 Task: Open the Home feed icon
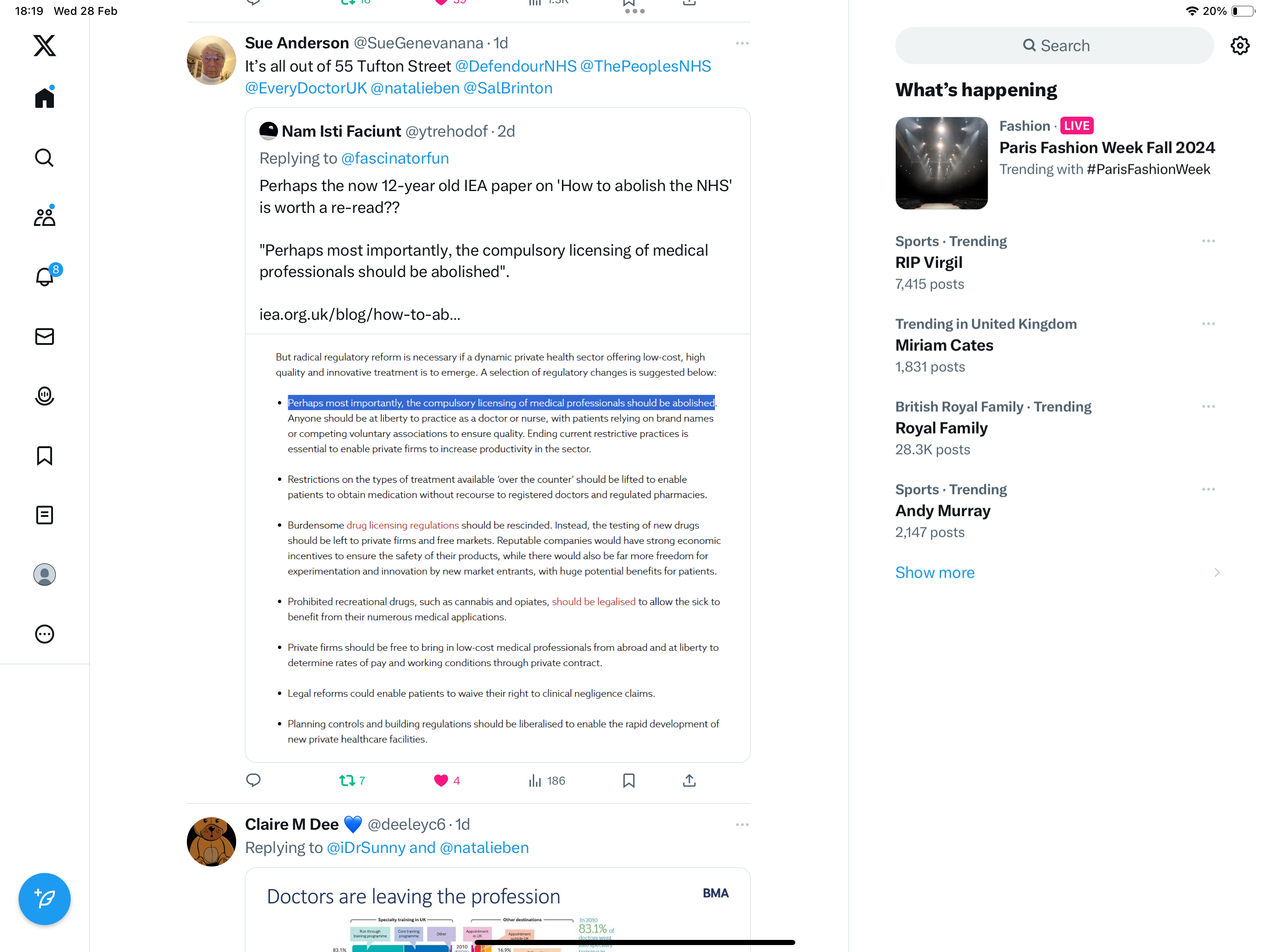pos(44,97)
